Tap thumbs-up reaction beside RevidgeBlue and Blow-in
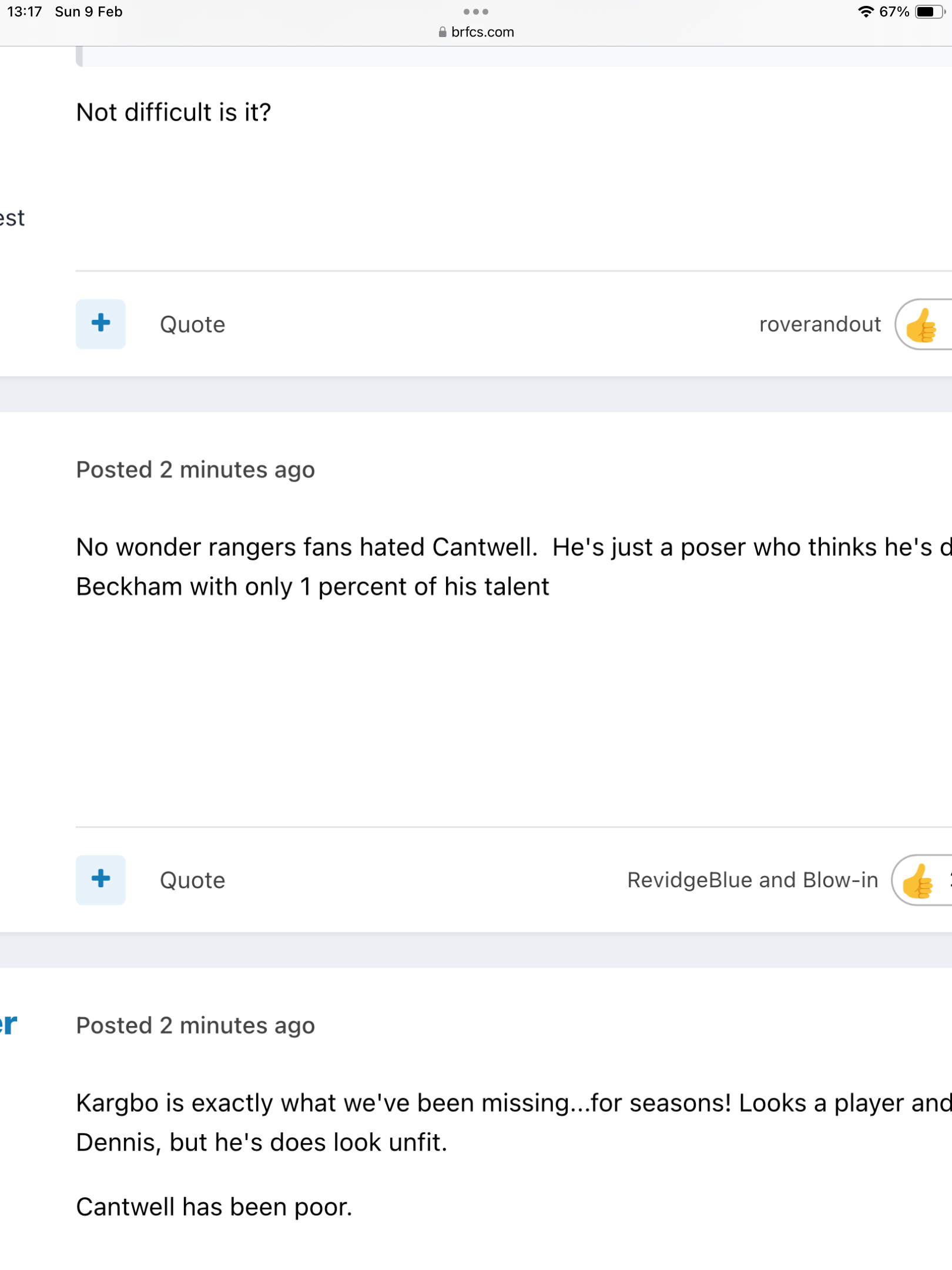This screenshot has height=1270, width=952. [x=918, y=881]
